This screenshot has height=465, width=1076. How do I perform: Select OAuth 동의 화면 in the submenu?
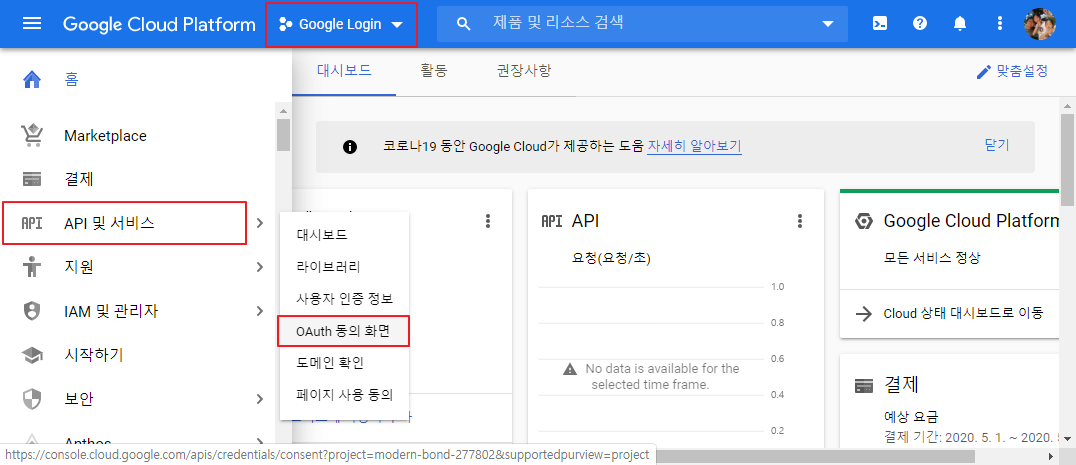click(344, 331)
